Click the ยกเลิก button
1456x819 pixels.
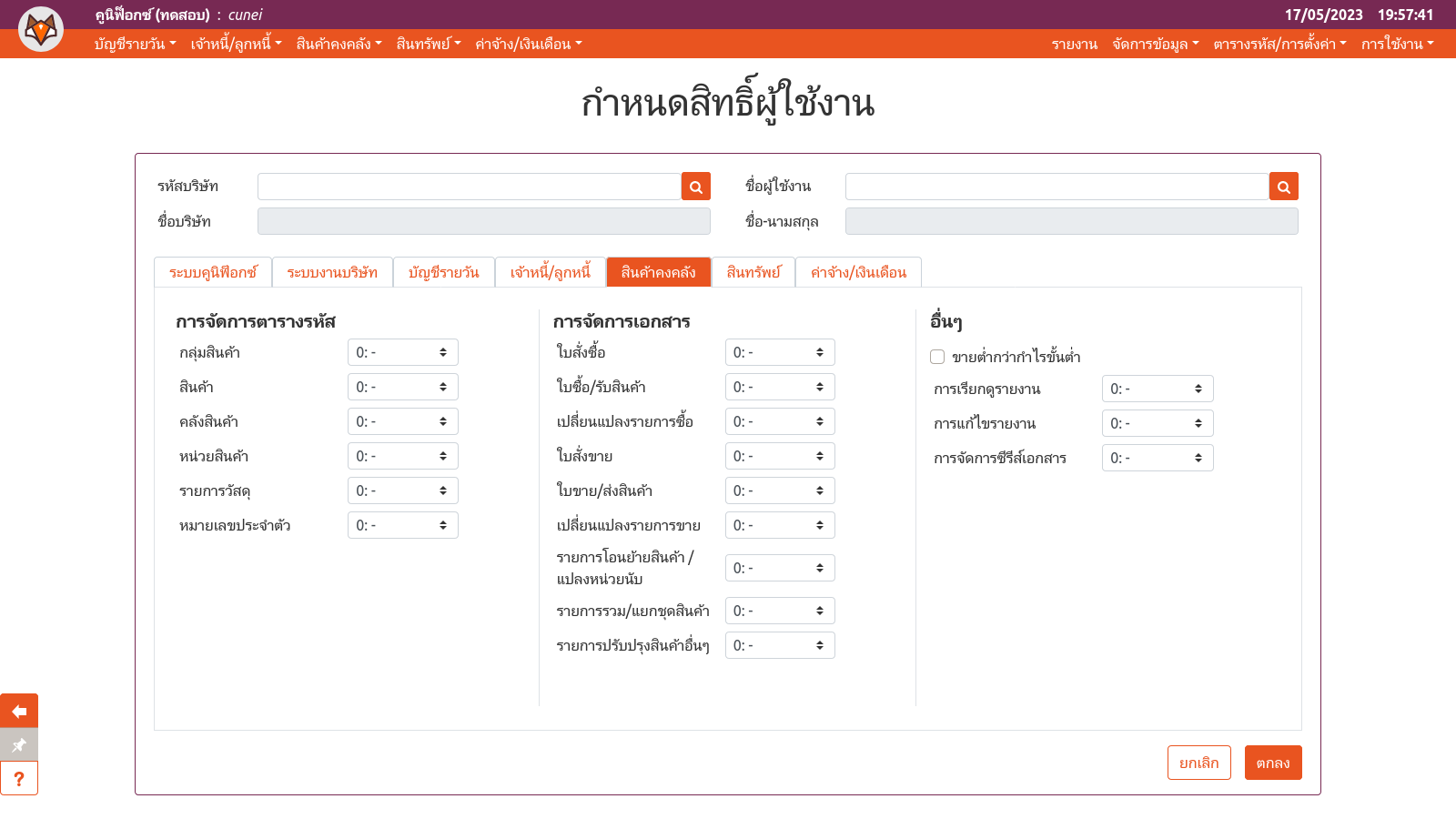[1198, 763]
